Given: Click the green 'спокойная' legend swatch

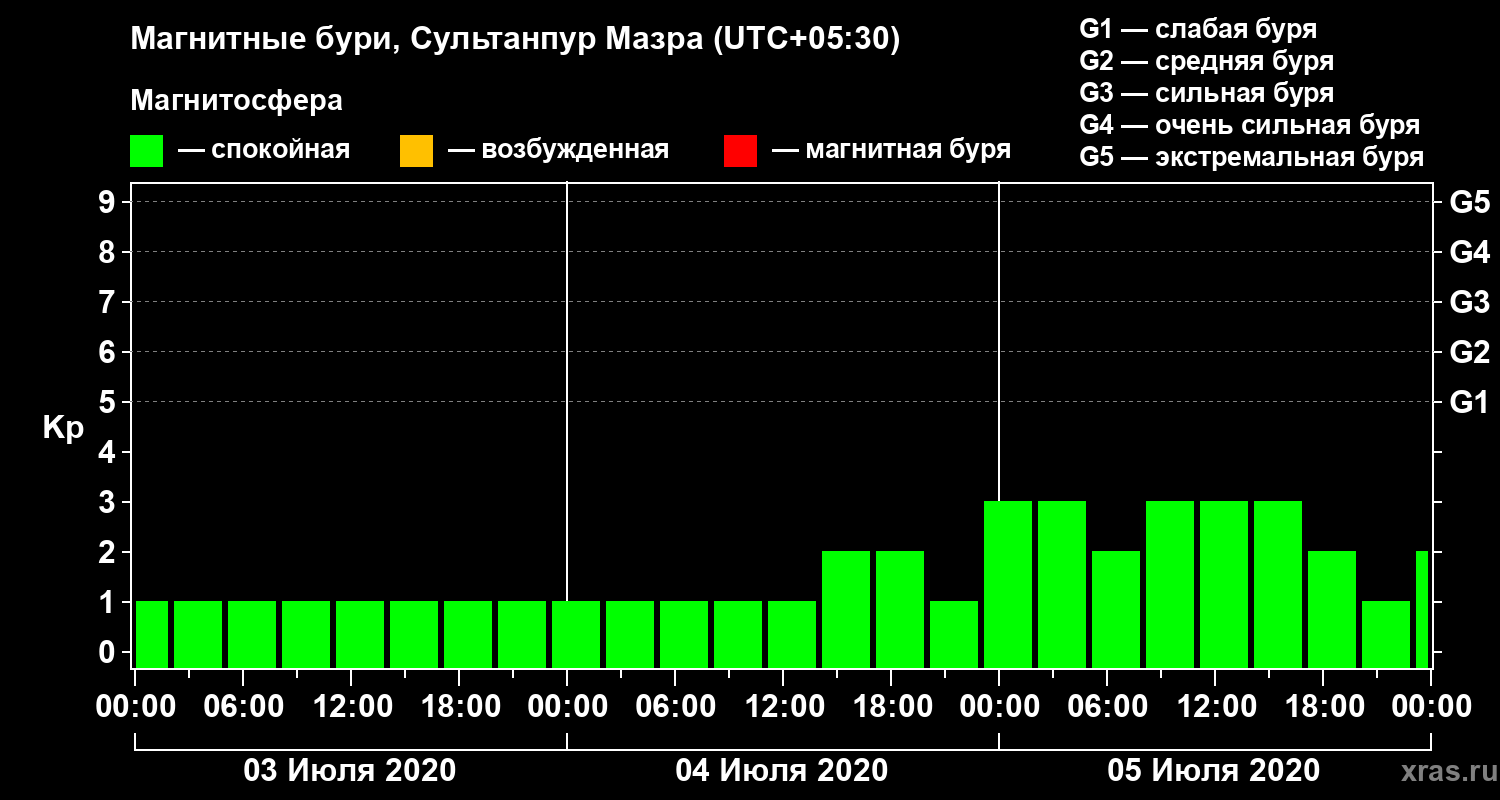Looking at the screenshot, I should pos(146,151).
